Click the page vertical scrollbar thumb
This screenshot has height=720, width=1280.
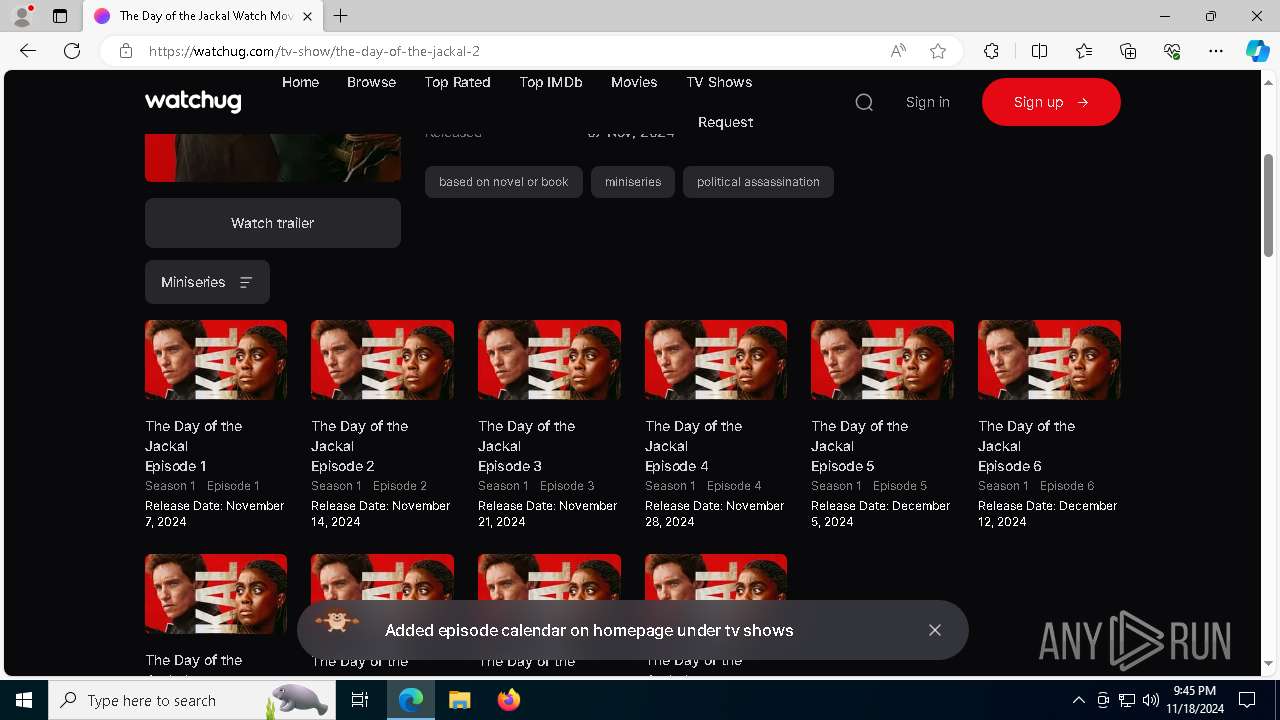tap(1268, 205)
